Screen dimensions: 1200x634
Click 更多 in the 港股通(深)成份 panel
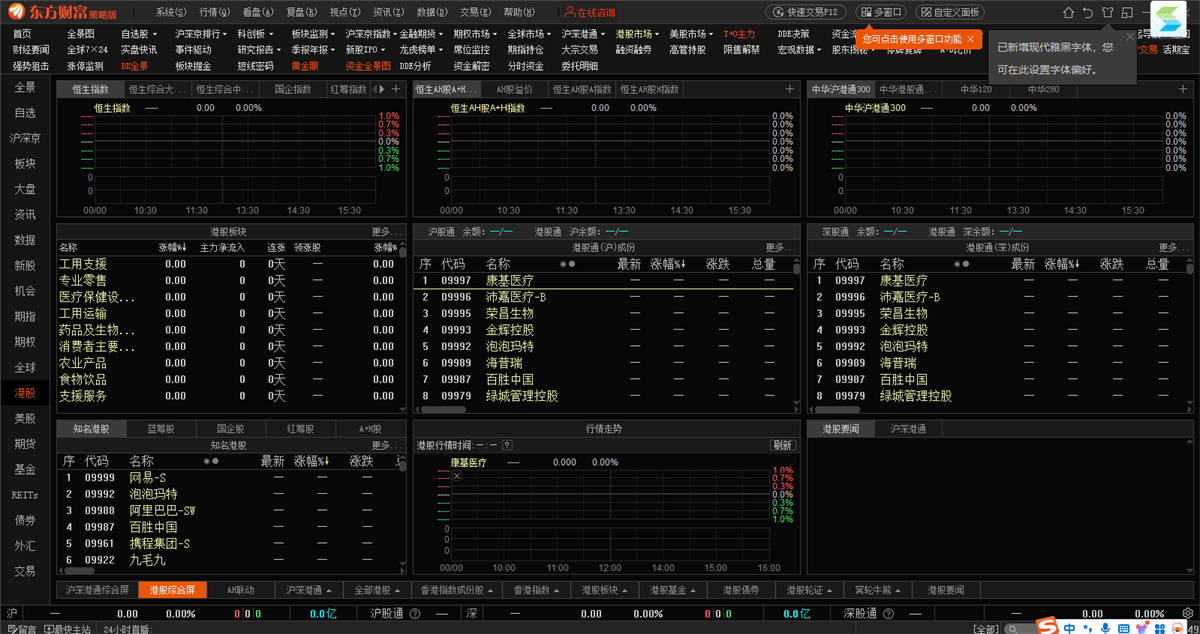coord(1173,247)
